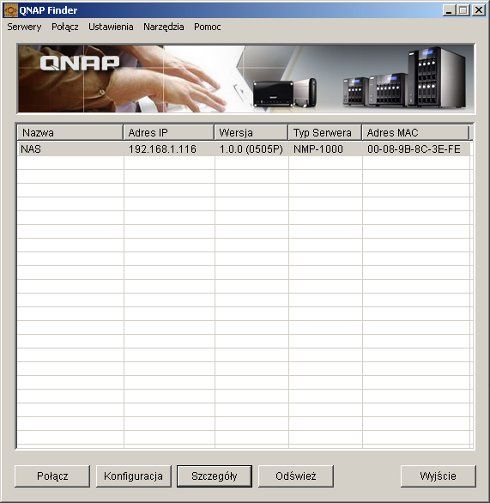Click the QNAP Finder title bar app icon
490x503 pixels.
coord(10,10)
